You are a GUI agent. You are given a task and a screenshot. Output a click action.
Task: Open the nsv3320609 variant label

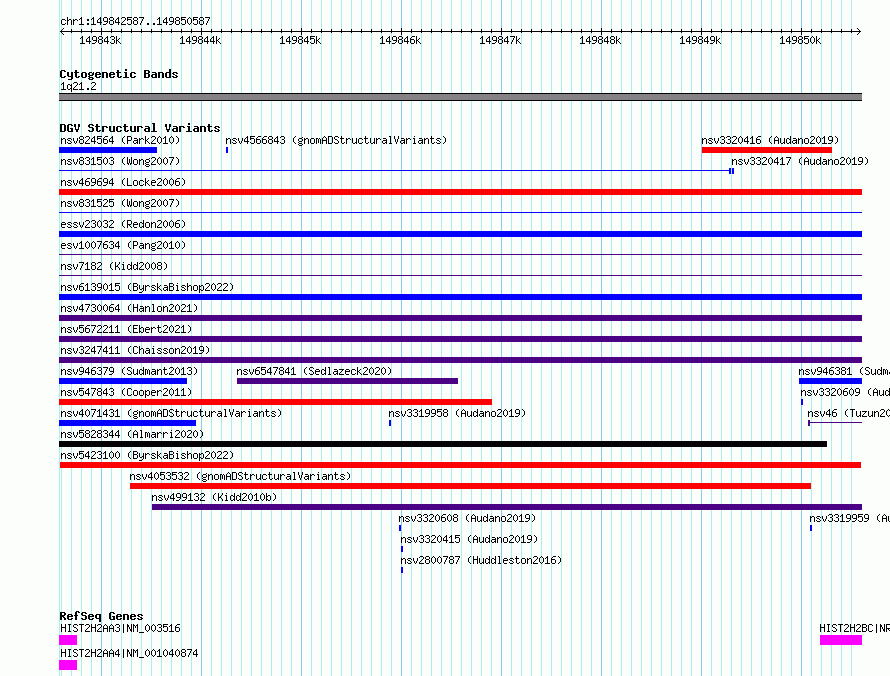(845, 392)
